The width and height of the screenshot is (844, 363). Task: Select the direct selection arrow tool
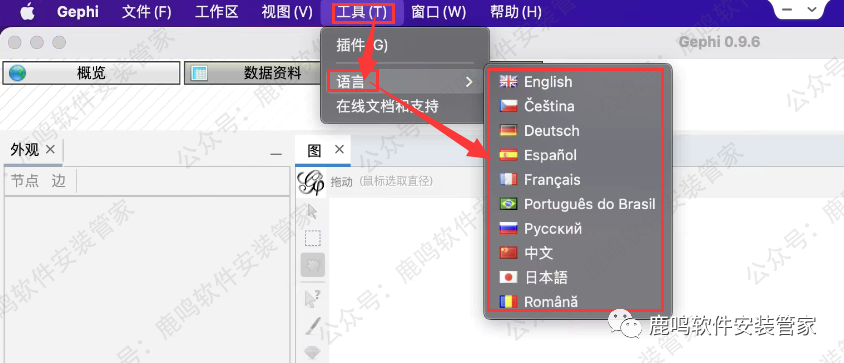(x=312, y=211)
